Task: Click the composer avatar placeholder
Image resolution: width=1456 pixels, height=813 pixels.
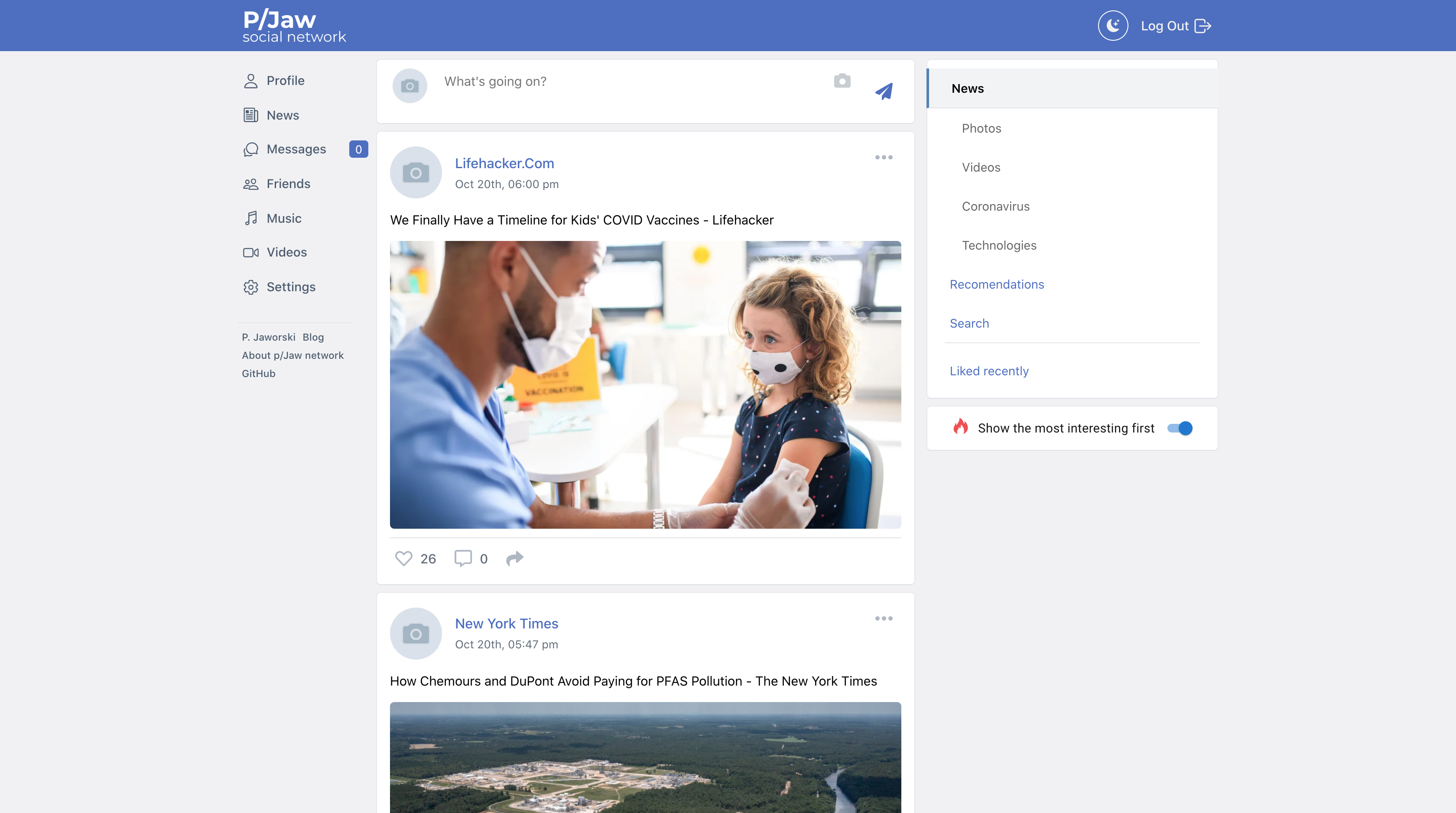Action: [x=410, y=86]
